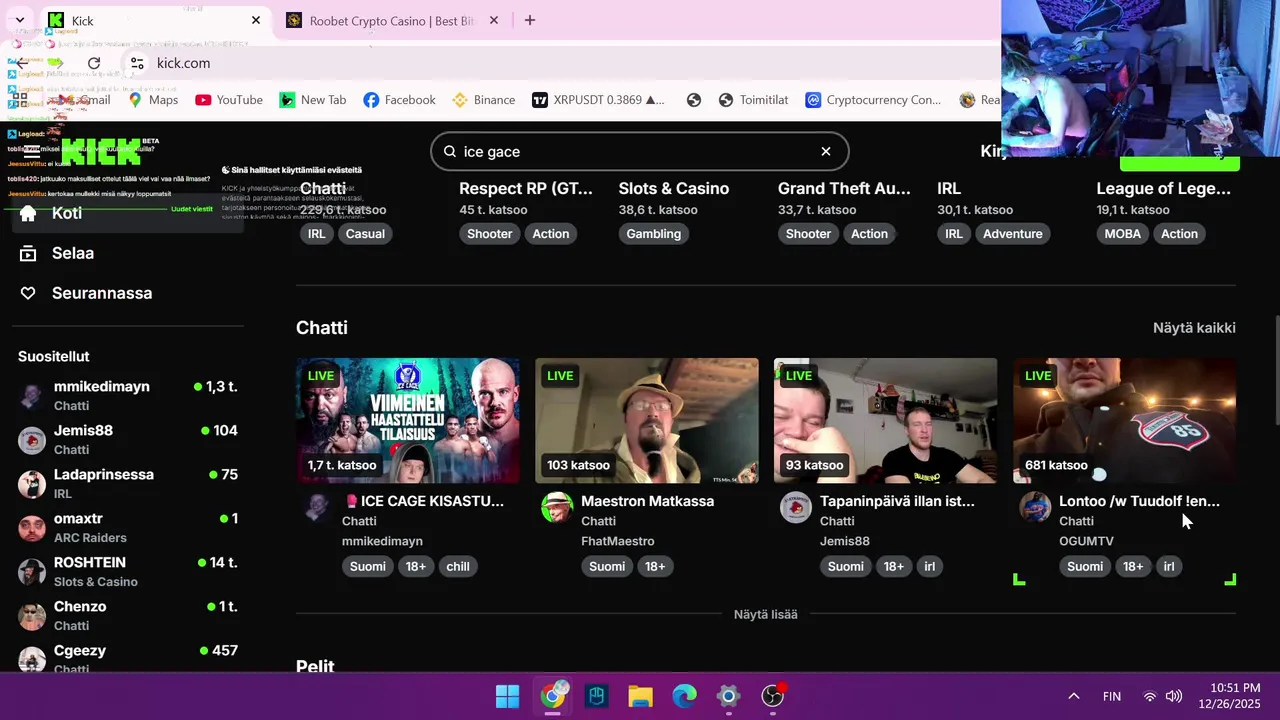This screenshot has width=1280, height=720.
Task: Click the site info icon in address bar
Action: pos(137,63)
